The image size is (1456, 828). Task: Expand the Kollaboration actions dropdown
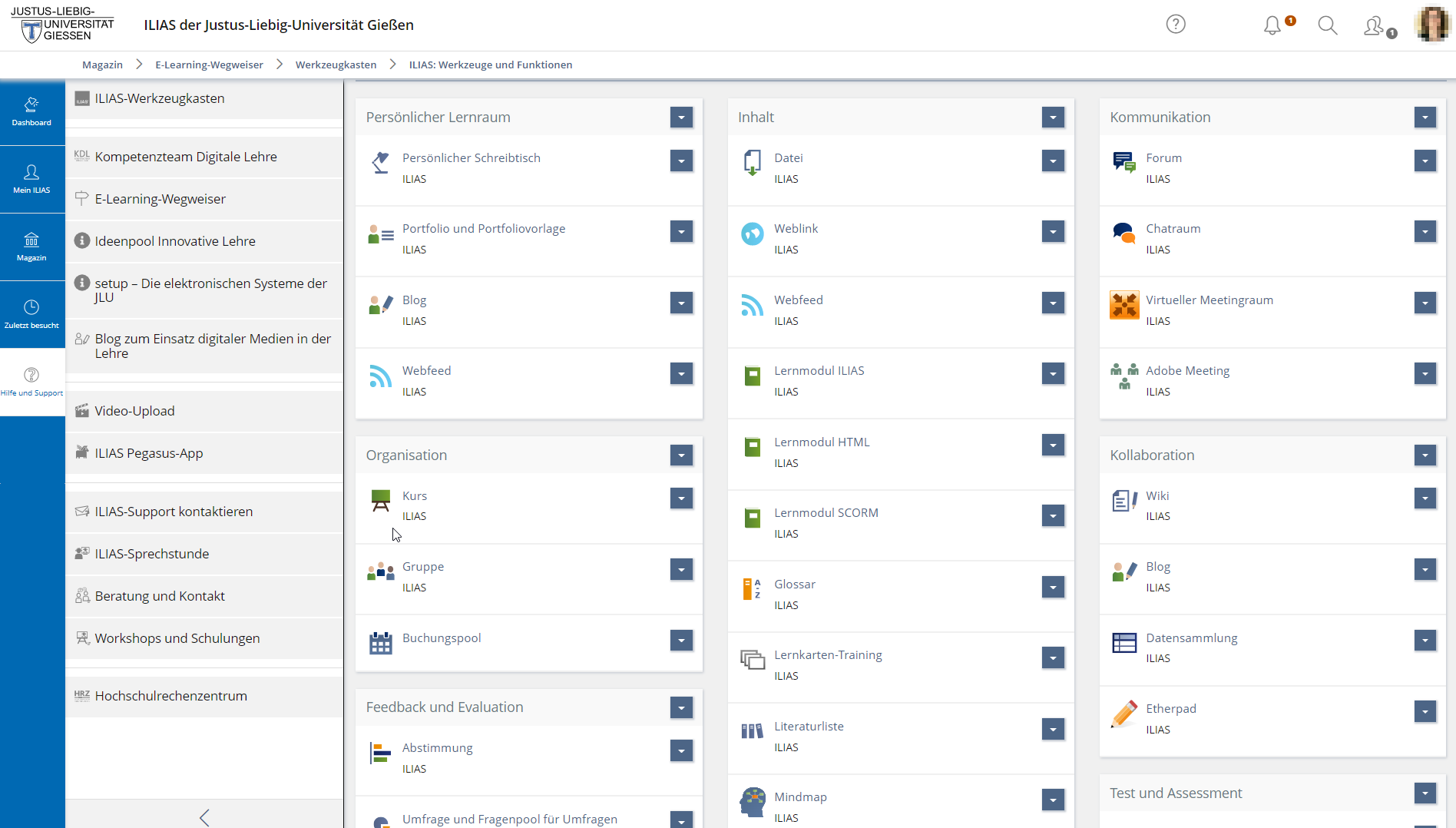(1425, 455)
